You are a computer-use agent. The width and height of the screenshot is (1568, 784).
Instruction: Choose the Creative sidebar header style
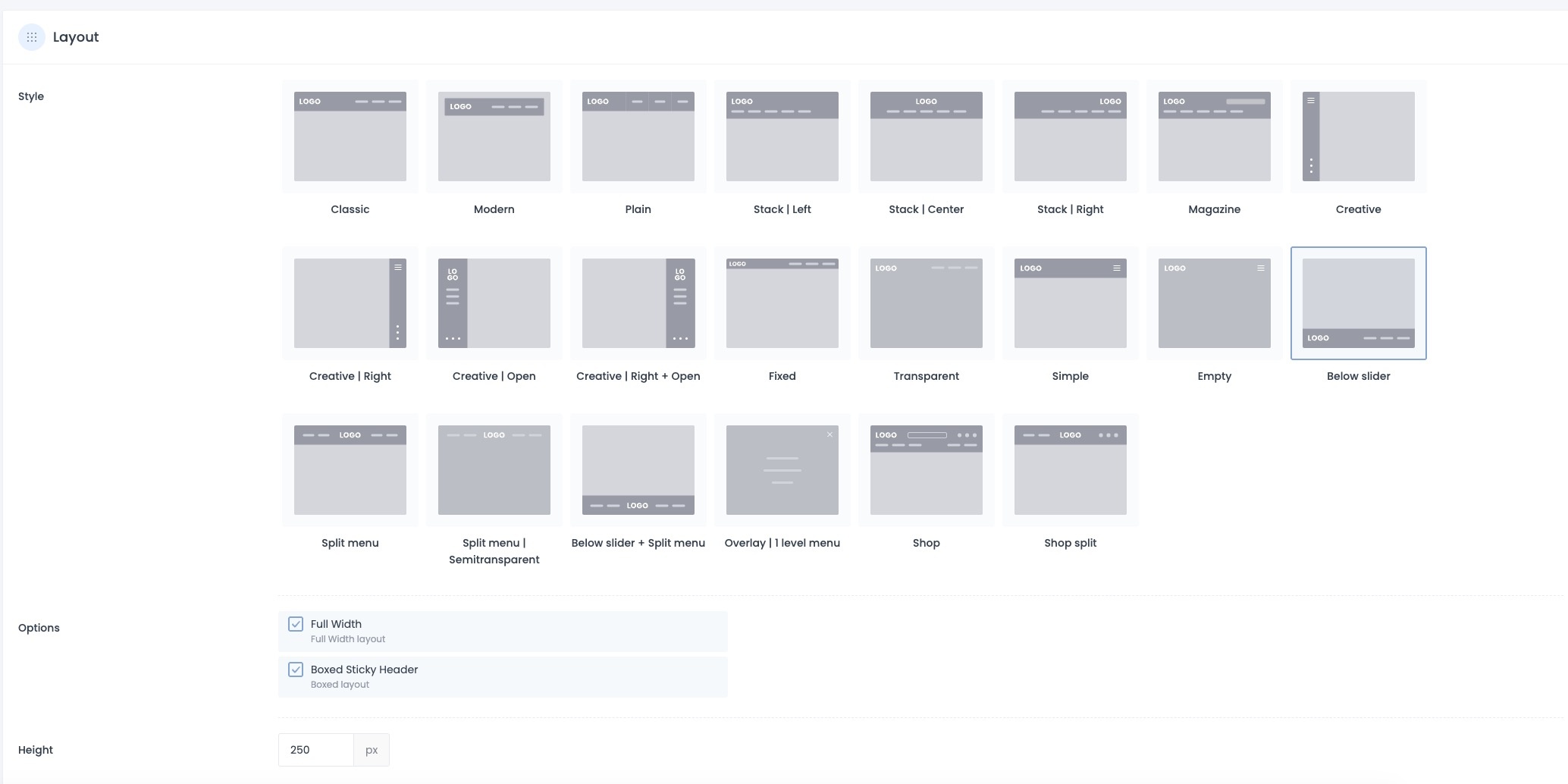click(1358, 136)
